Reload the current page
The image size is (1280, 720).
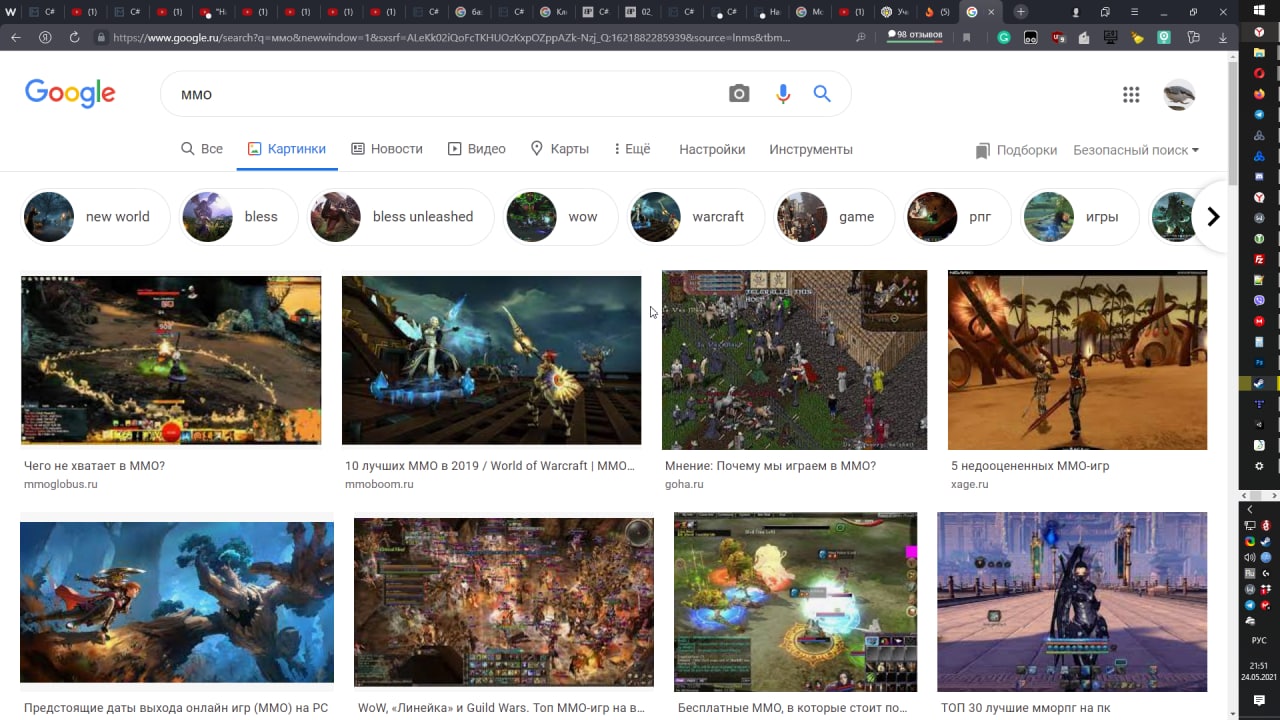click(74, 37)
